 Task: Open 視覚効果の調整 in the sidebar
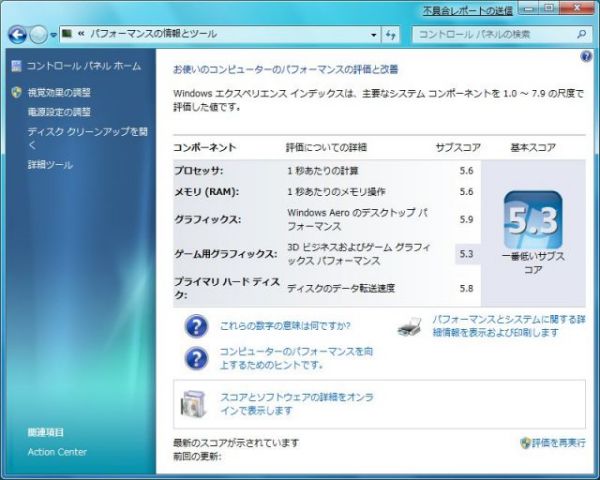click(59, 93)
